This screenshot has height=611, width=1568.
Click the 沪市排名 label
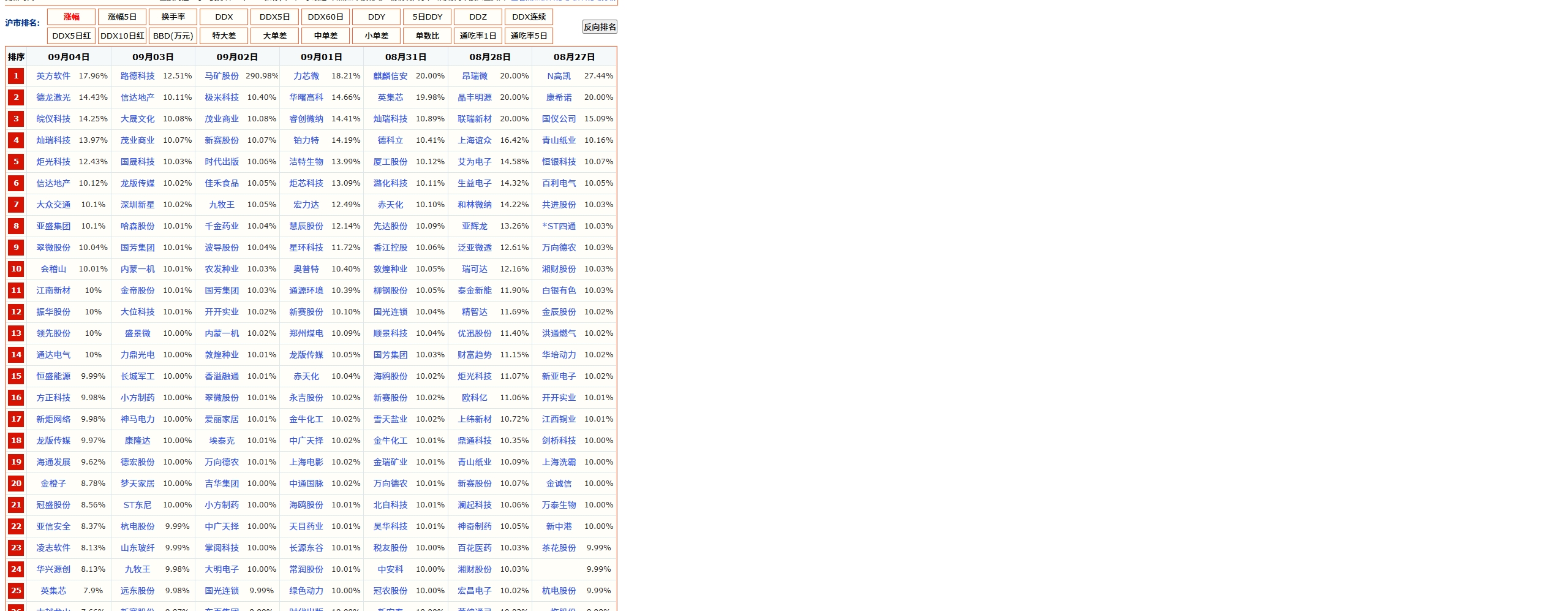(23, 23)
